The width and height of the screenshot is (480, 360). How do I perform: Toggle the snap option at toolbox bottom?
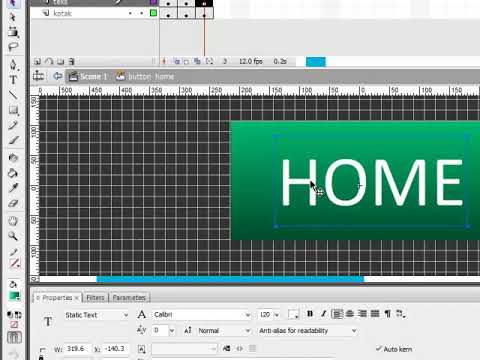click(x=14, y=338)
